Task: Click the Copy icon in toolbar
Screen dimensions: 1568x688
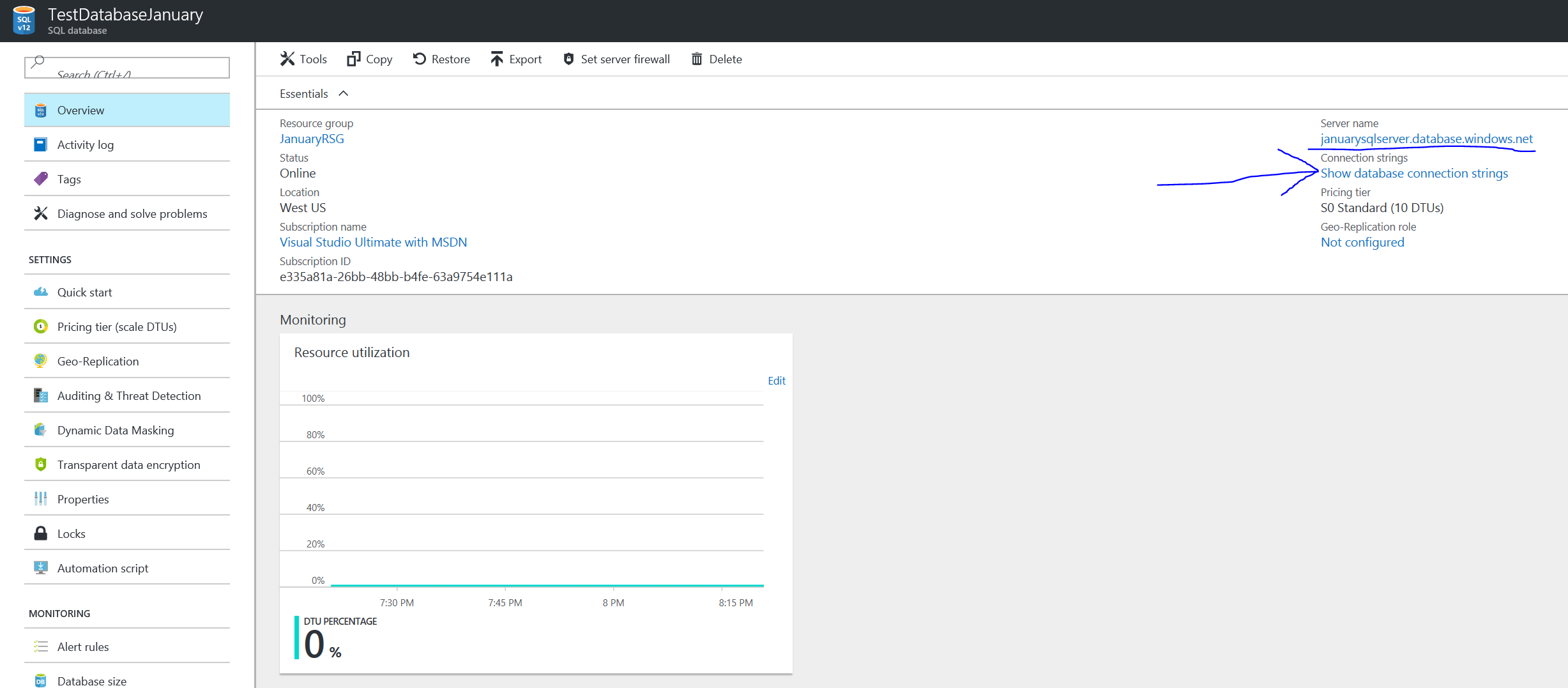Action: (354, 59)
